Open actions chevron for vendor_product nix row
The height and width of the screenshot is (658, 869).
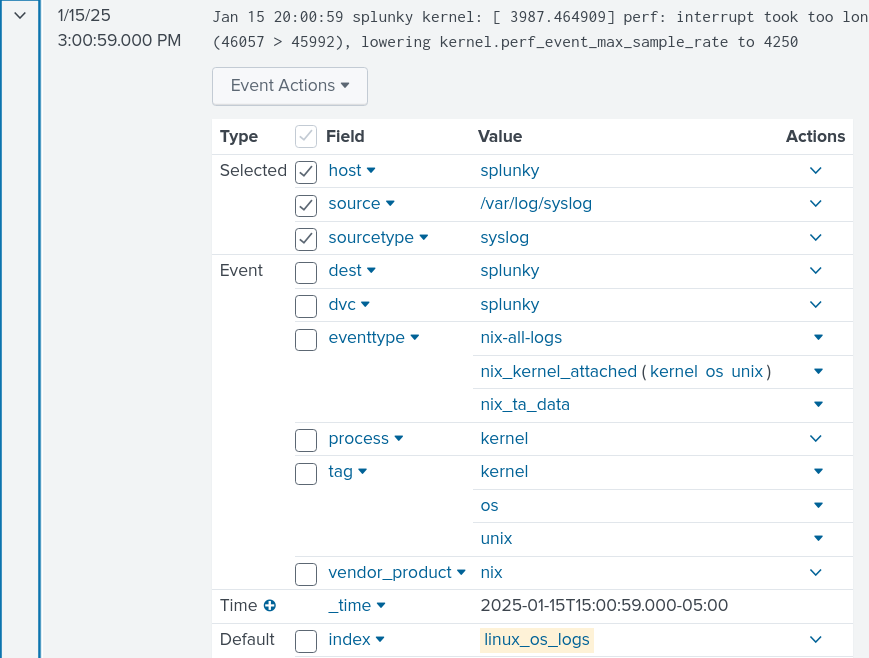816,573
